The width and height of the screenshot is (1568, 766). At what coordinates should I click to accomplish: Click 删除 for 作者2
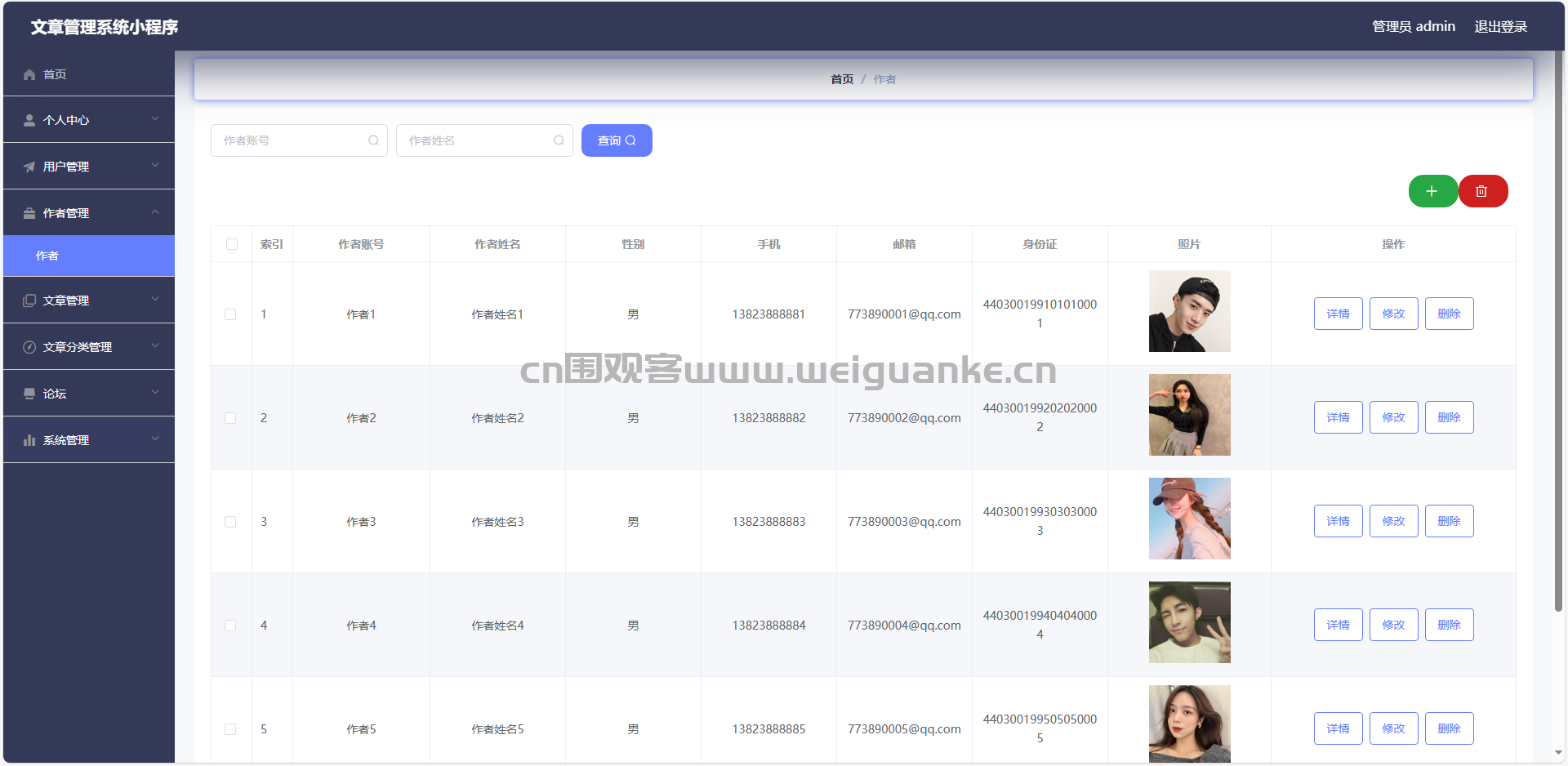(1449, 417)
